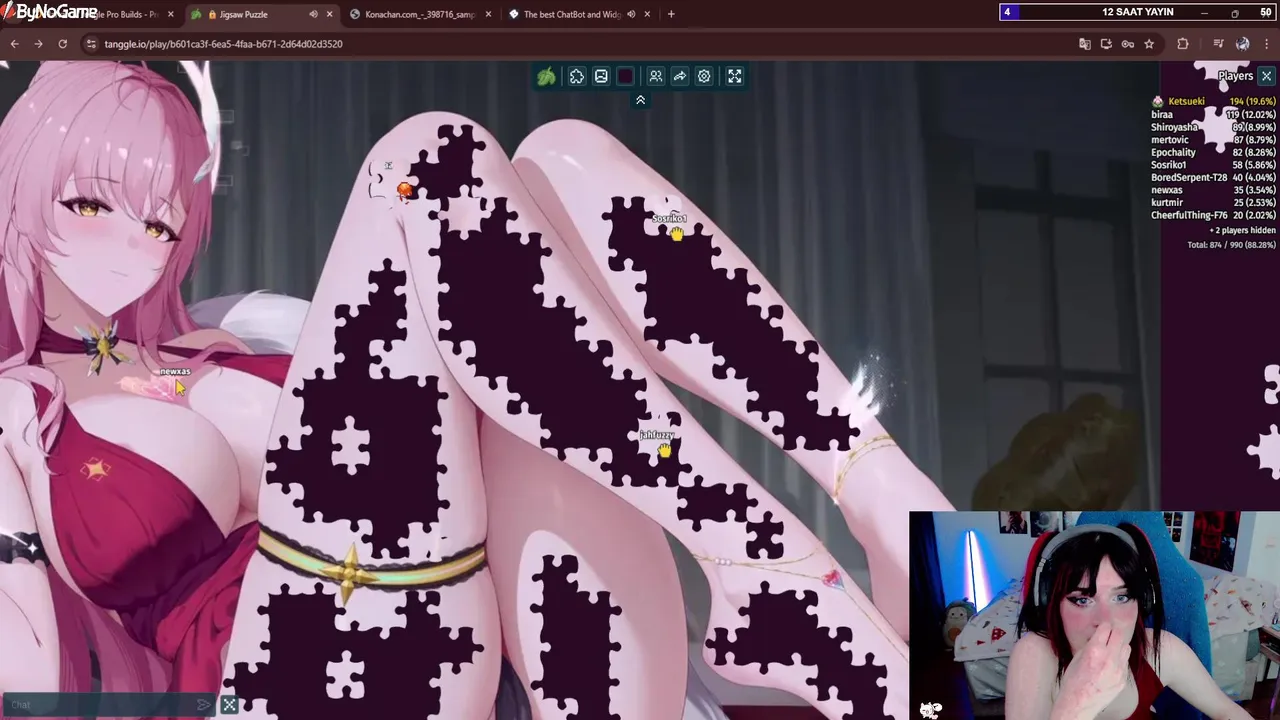1280x720 pixels.
Task: Click the Sosriko1 player cursor
Action: [x=677, y=233]
